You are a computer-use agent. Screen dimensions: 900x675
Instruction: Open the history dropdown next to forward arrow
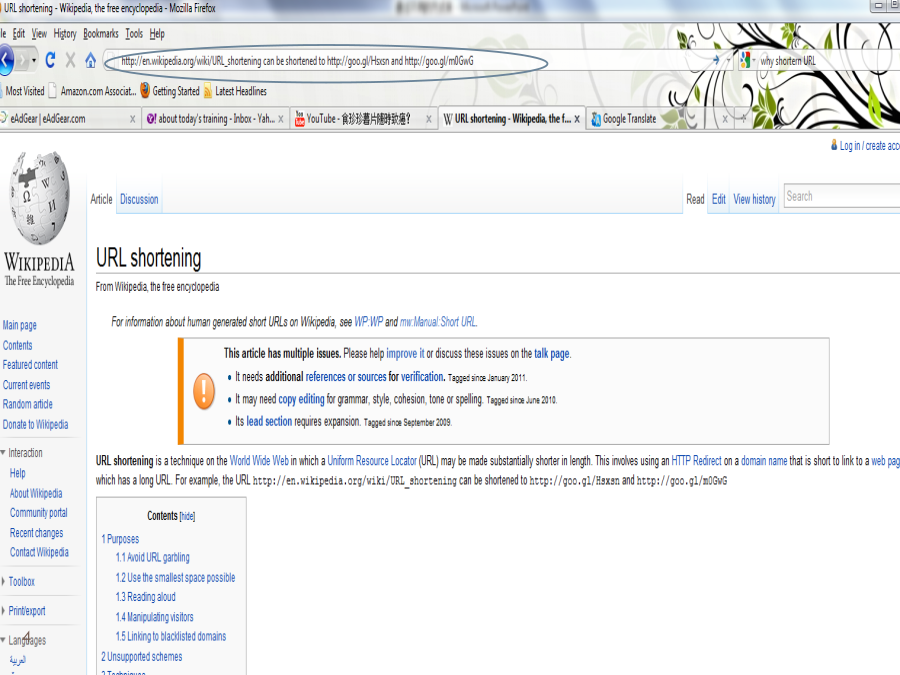pyautogui.click(x=34, y=60)
